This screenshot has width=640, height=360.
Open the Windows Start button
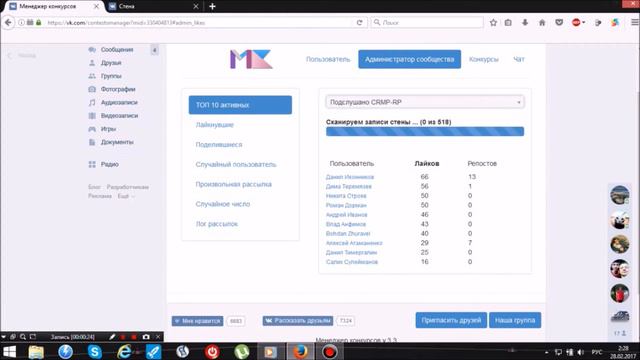(9, 351)
